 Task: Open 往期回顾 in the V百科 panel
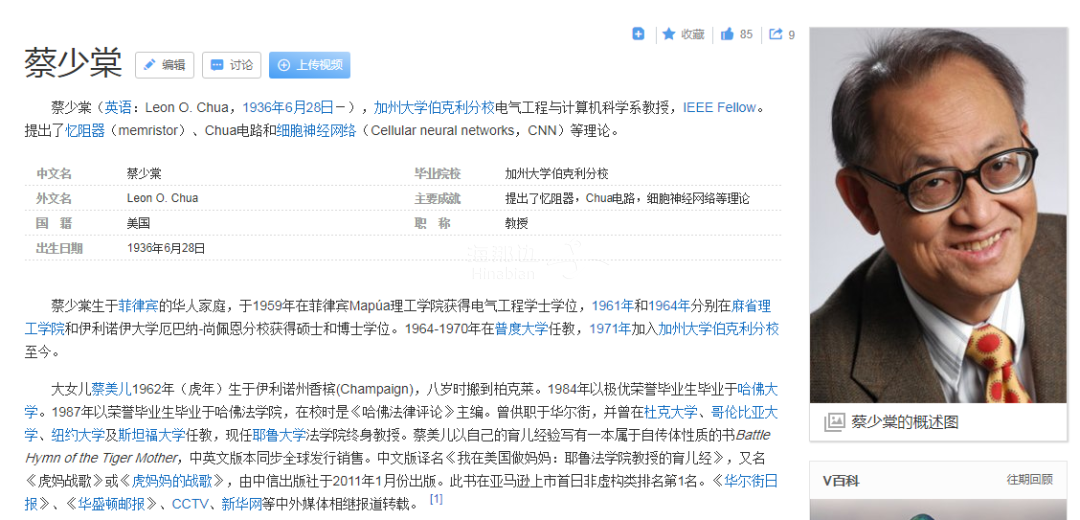pyautogui.click(x=1029, y=480)
